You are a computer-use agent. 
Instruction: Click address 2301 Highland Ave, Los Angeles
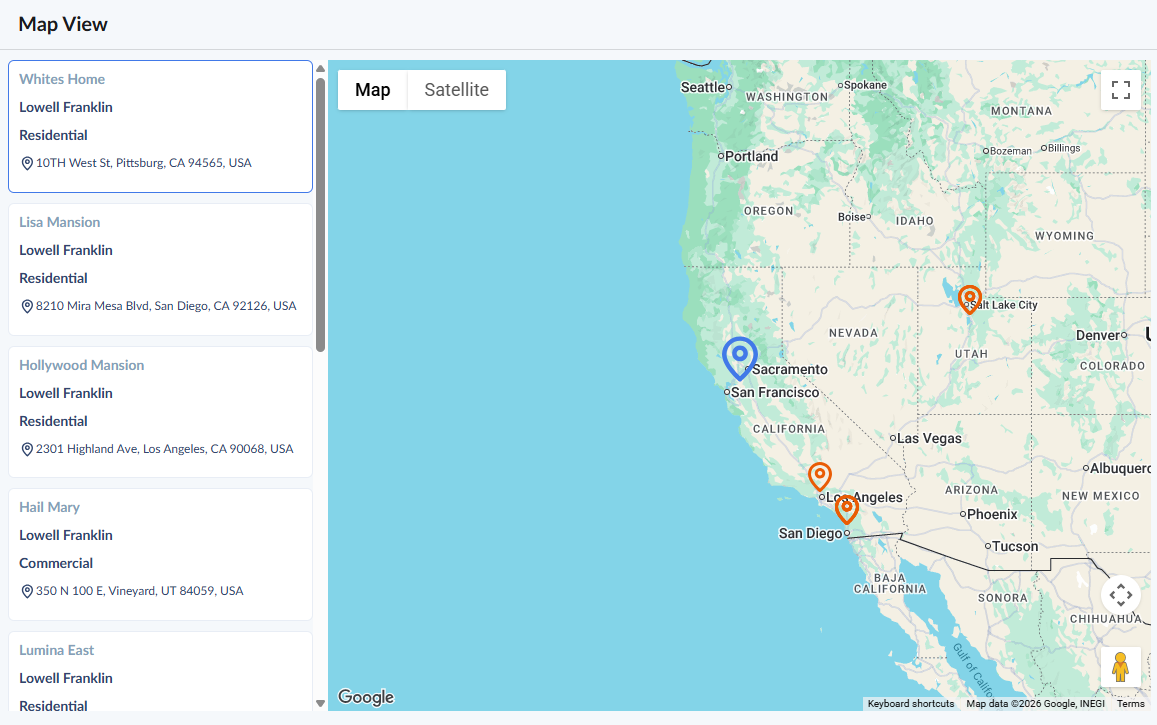tap(165, 449)
